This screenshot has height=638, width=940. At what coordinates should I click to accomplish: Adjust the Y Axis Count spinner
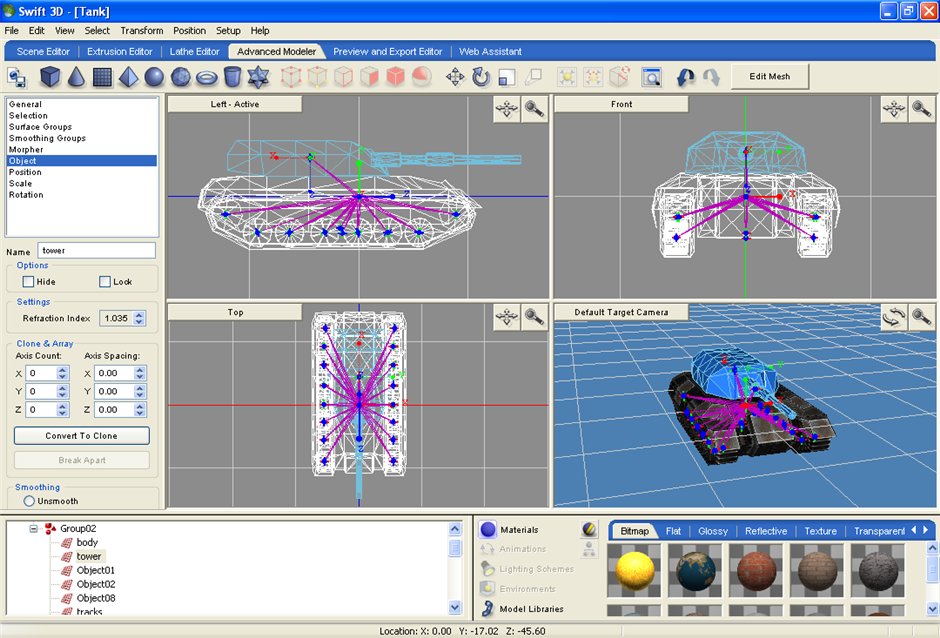point(62,391)
